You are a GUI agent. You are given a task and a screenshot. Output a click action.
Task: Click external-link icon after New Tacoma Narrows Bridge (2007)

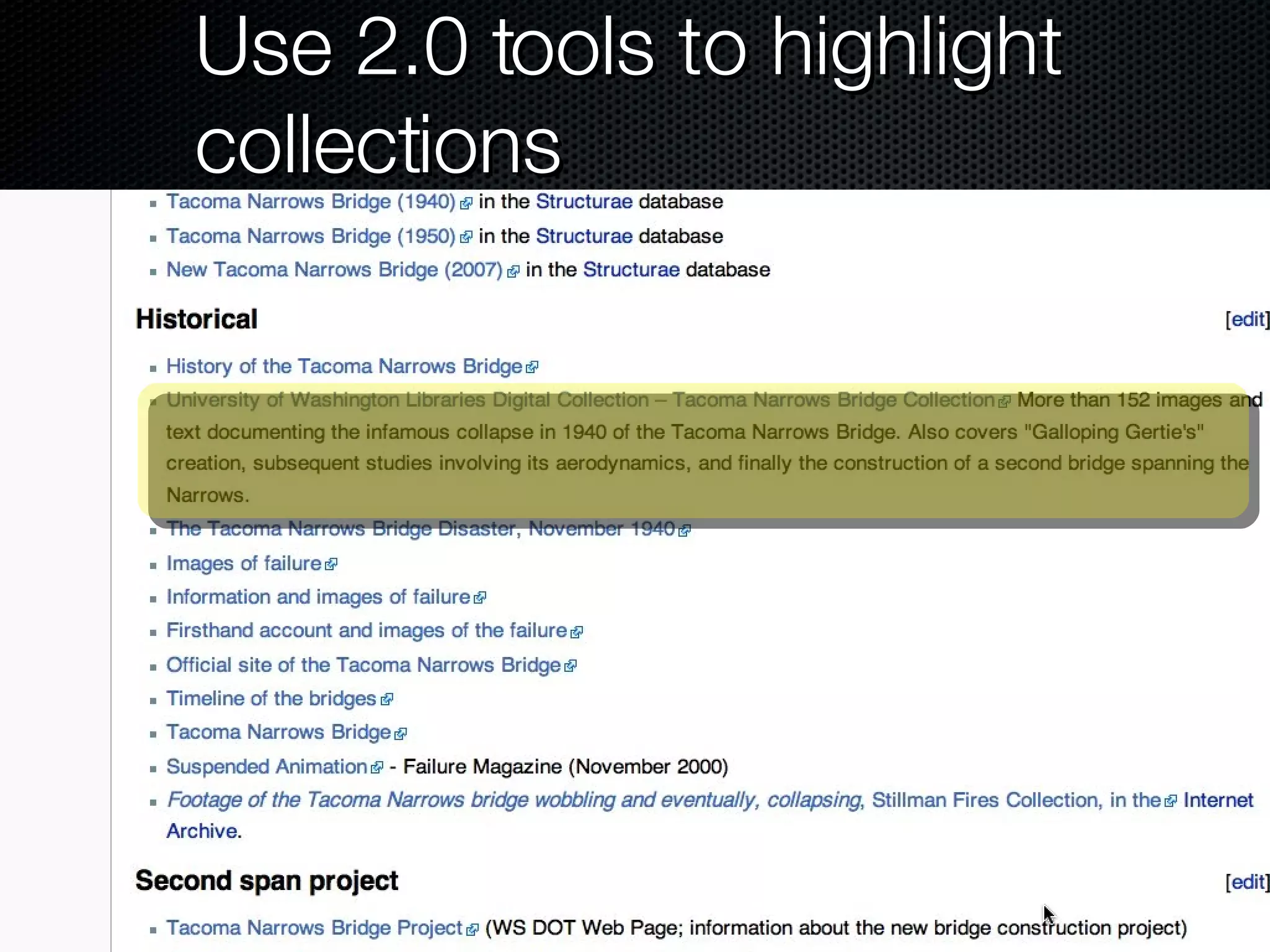click(x=513, y=271)
